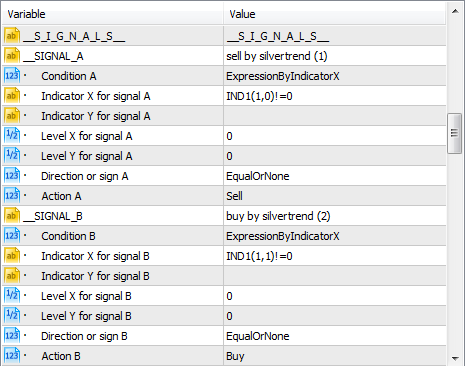Click the integer icon next to Action B
This screenshot has width=465, height=366.
[12, 356]
